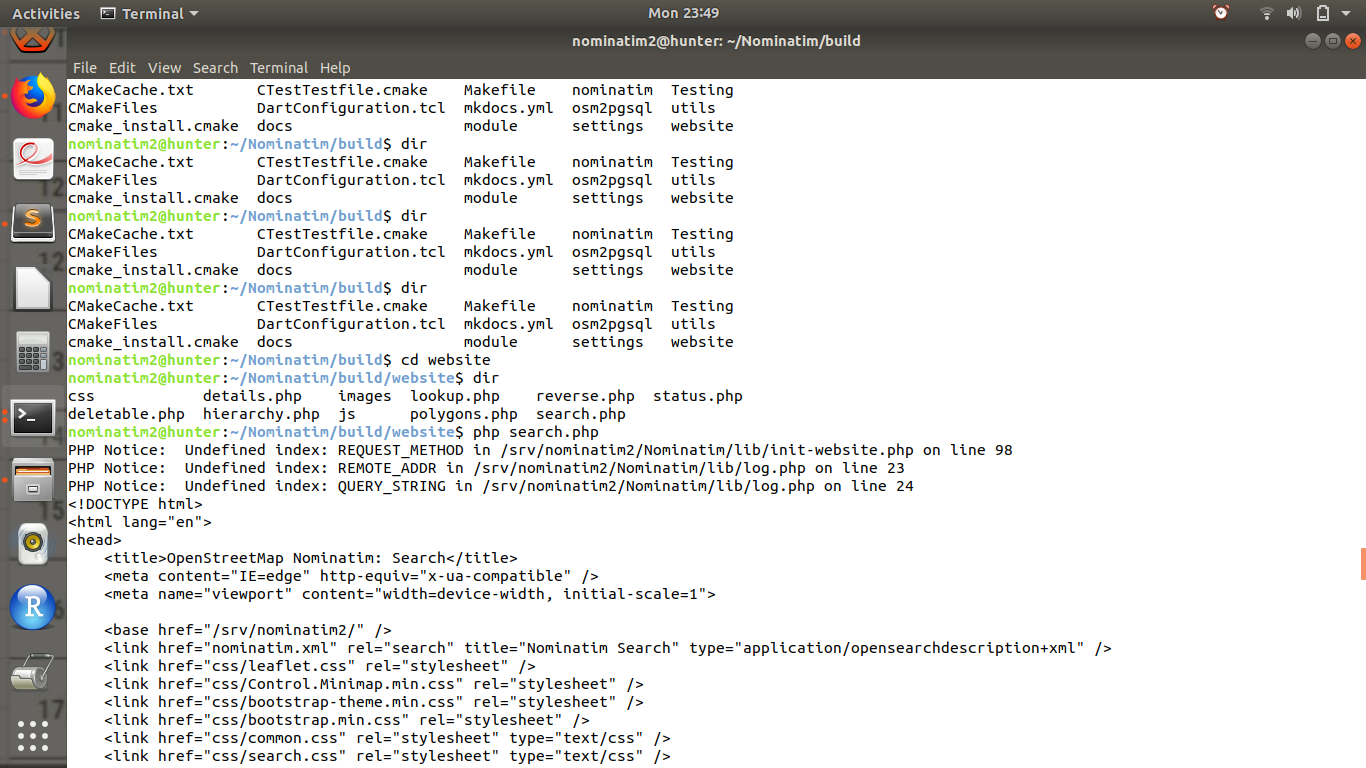Click 'lookup.php' in the listing

(455, 396)
